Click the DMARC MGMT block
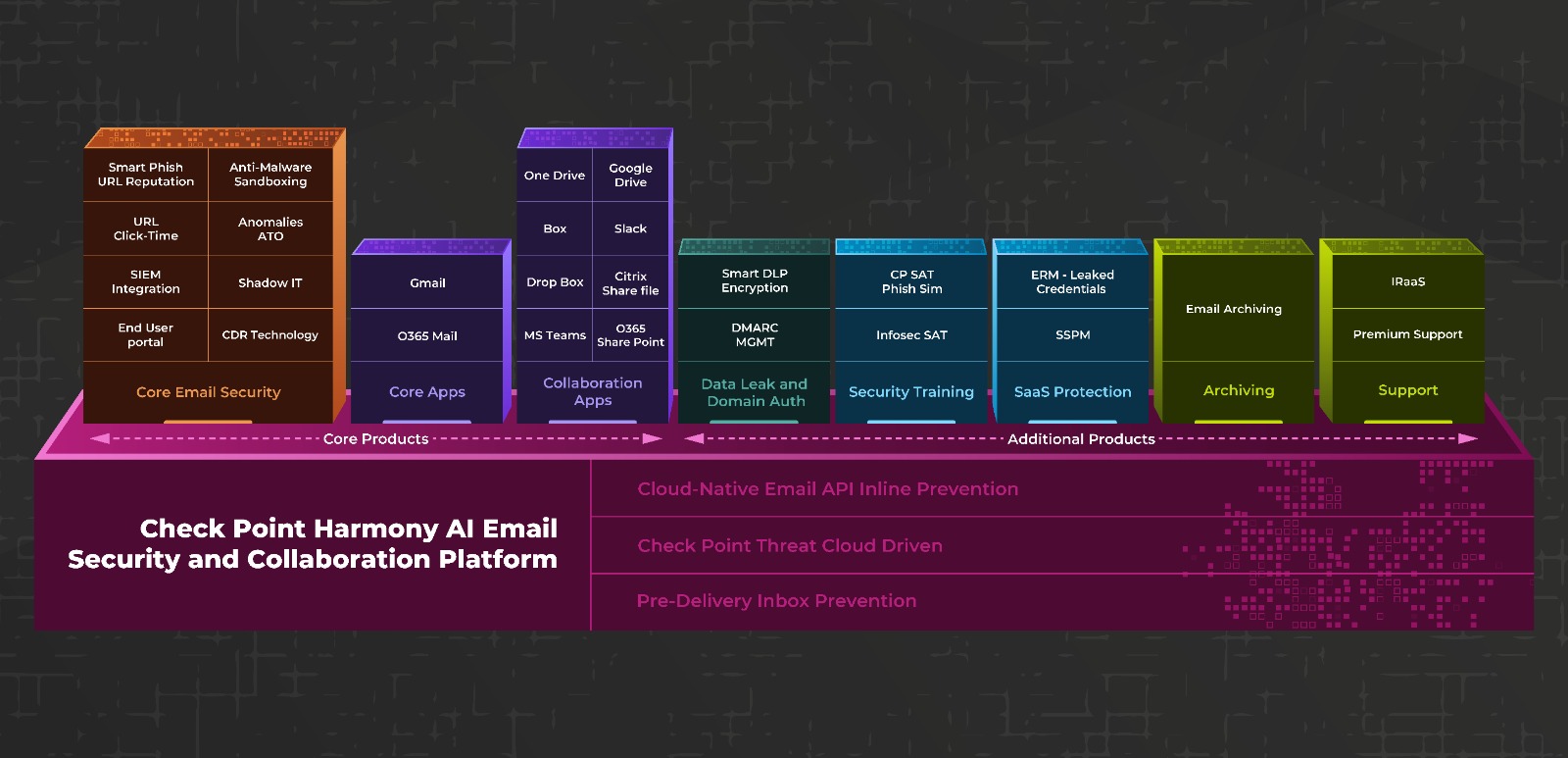The height and width of the screenshot is (758, 1568). (755, 334)
